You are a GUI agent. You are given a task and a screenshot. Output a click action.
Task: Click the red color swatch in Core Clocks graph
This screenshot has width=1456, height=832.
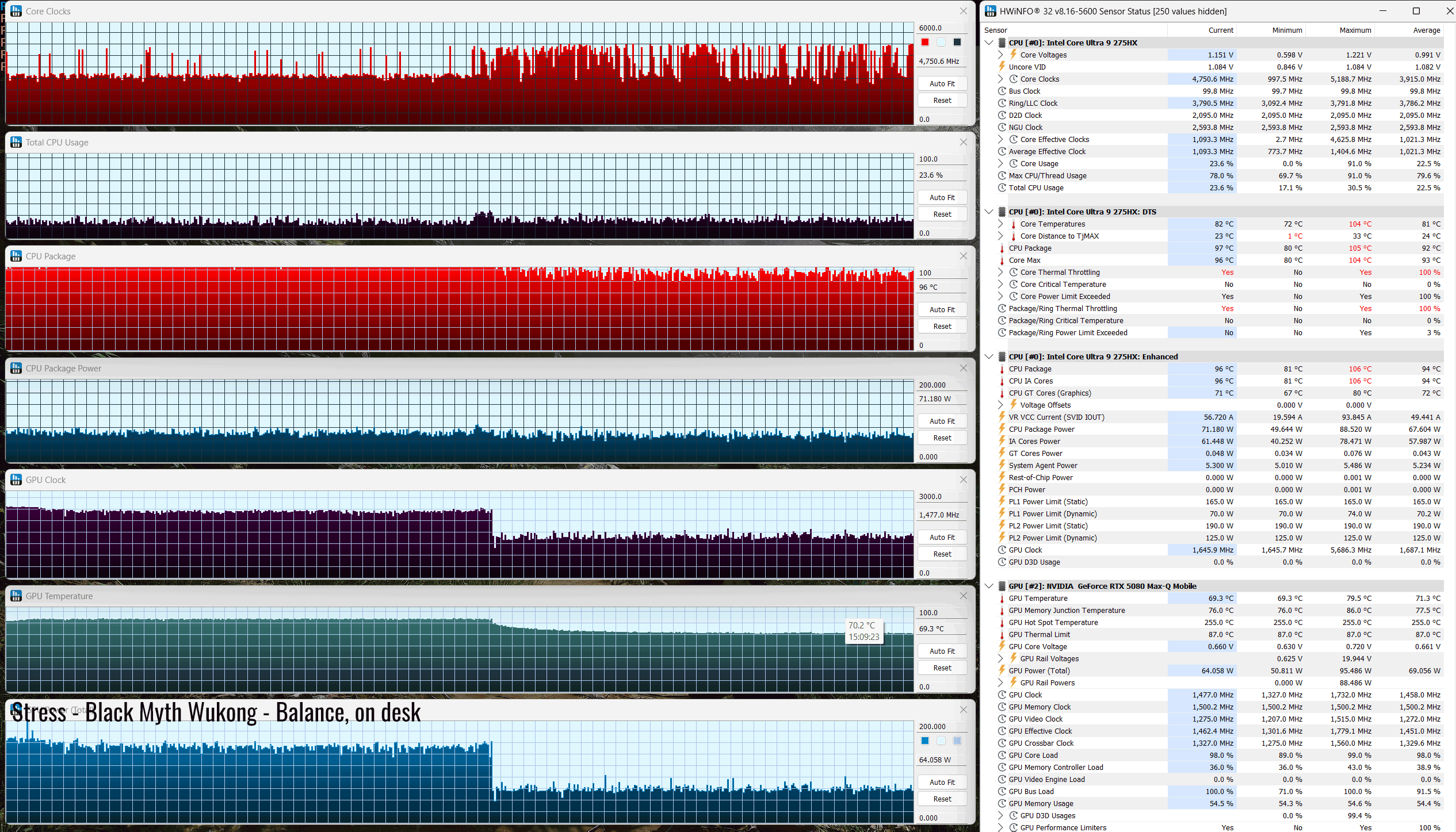coord(925,42)
